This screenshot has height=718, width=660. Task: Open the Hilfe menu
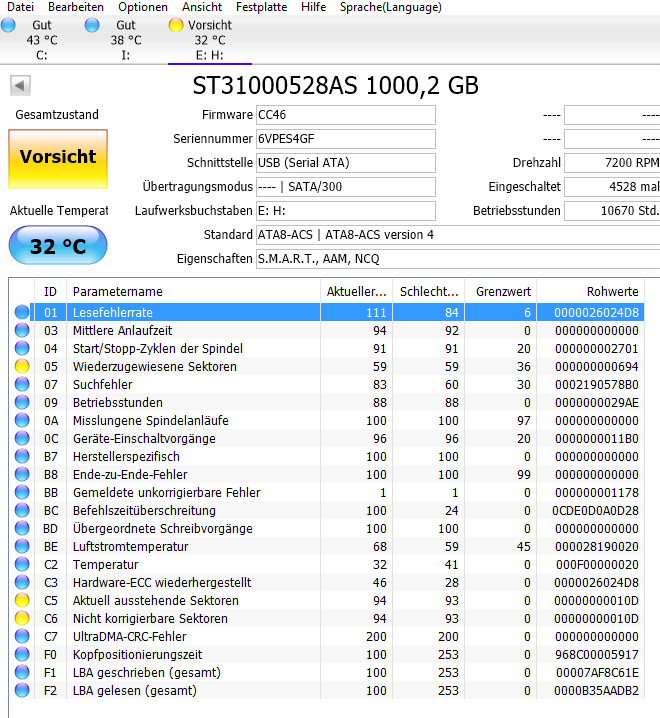tap(314, 7)
